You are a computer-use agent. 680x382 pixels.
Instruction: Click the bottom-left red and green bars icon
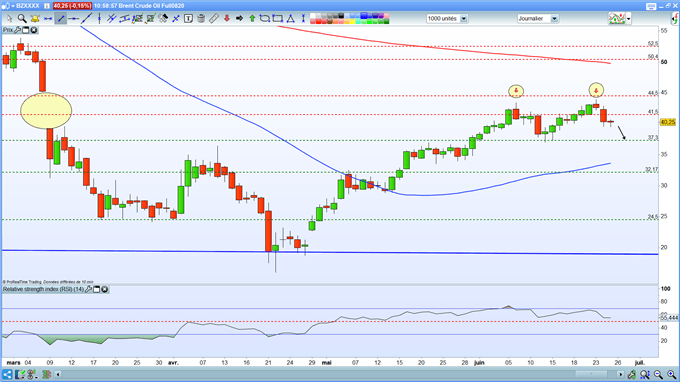click(46, 374)
